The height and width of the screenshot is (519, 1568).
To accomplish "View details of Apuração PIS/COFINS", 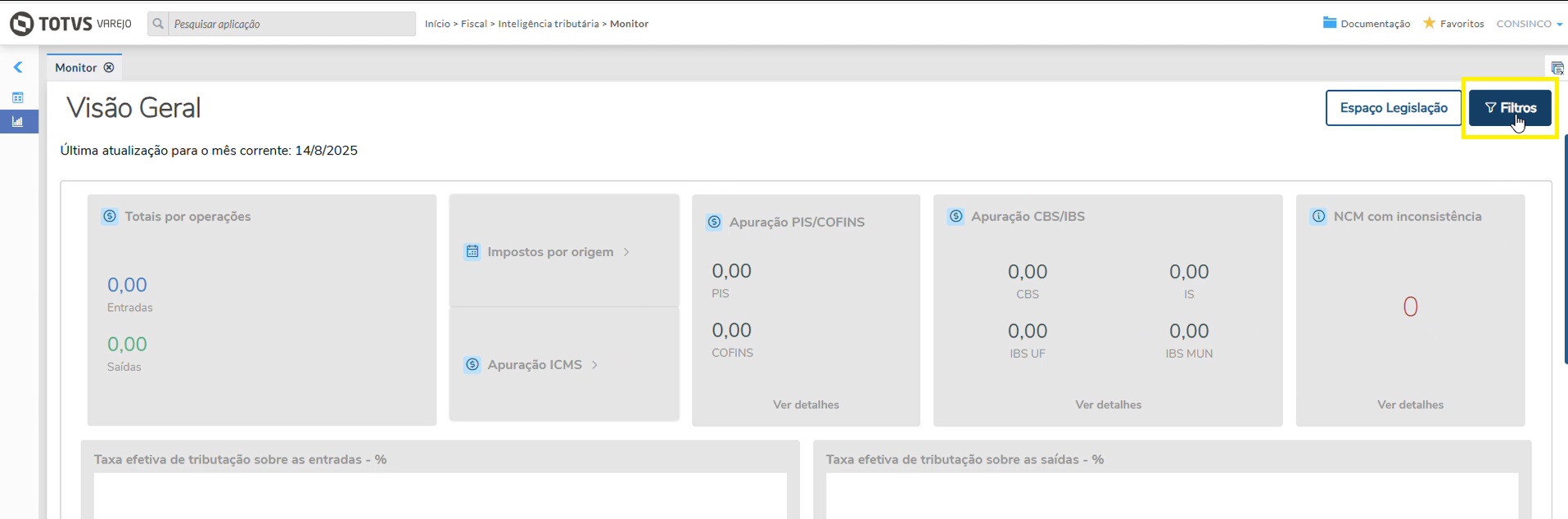I will coord(806,404).
